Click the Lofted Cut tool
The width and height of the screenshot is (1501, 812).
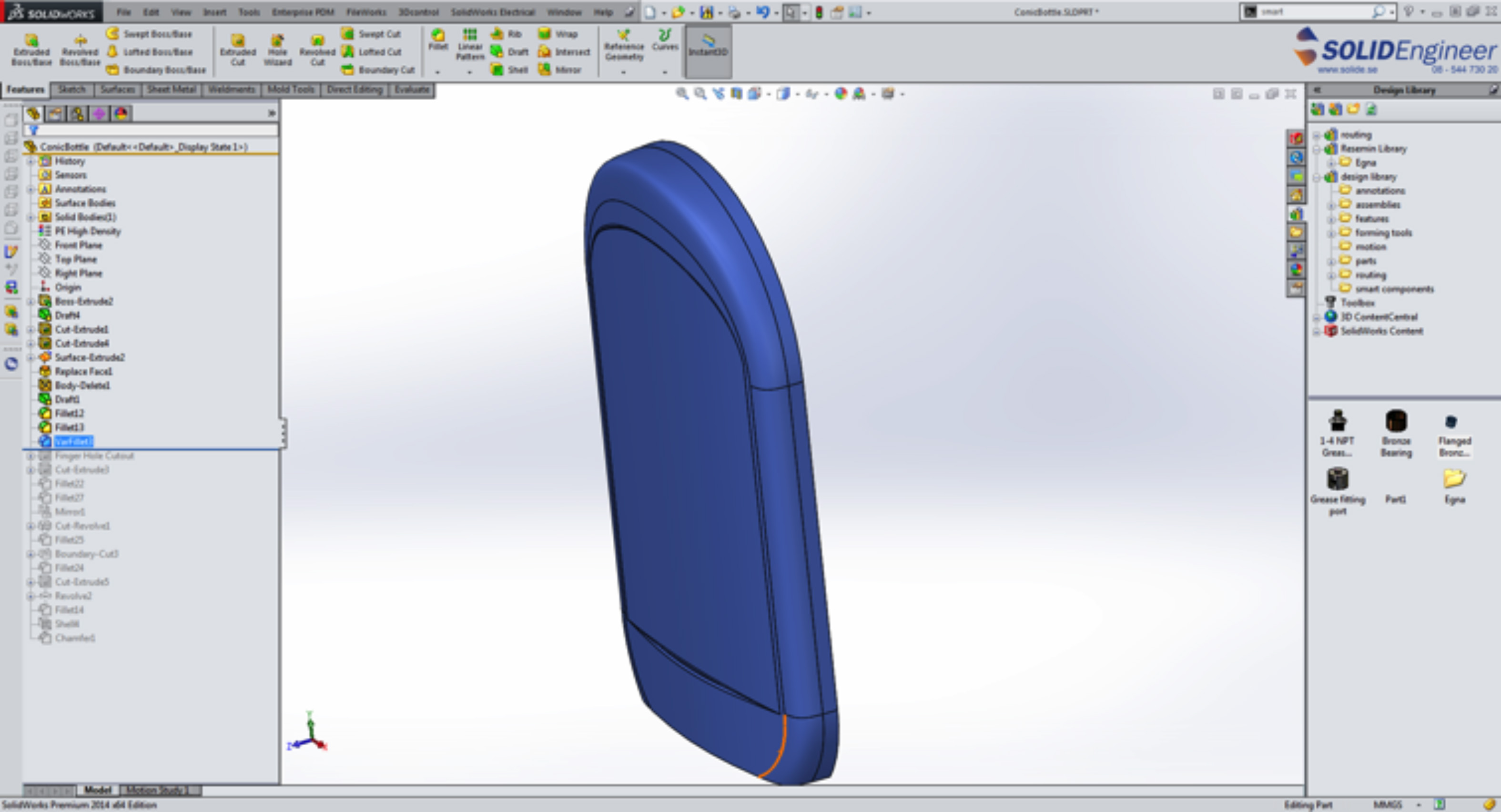tap(372, 52)
